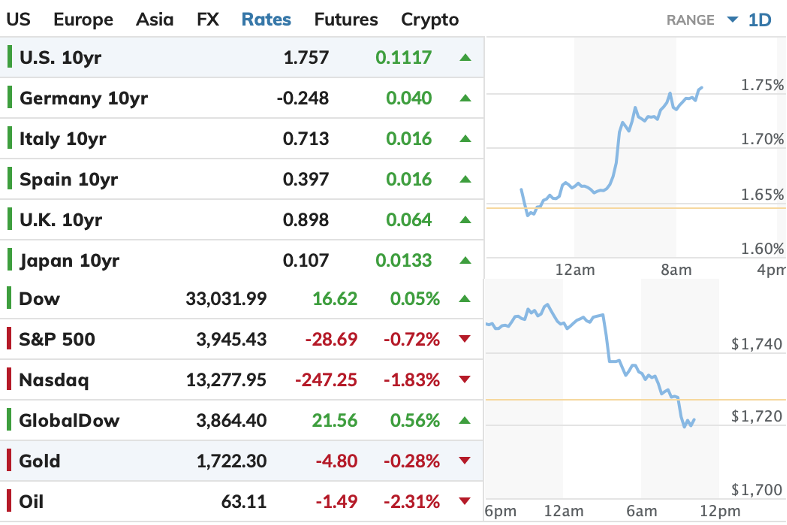Viewport: 787px width, 525px height.
Task: Open the Italy 10yr quote link
Action: click(63, 139)
